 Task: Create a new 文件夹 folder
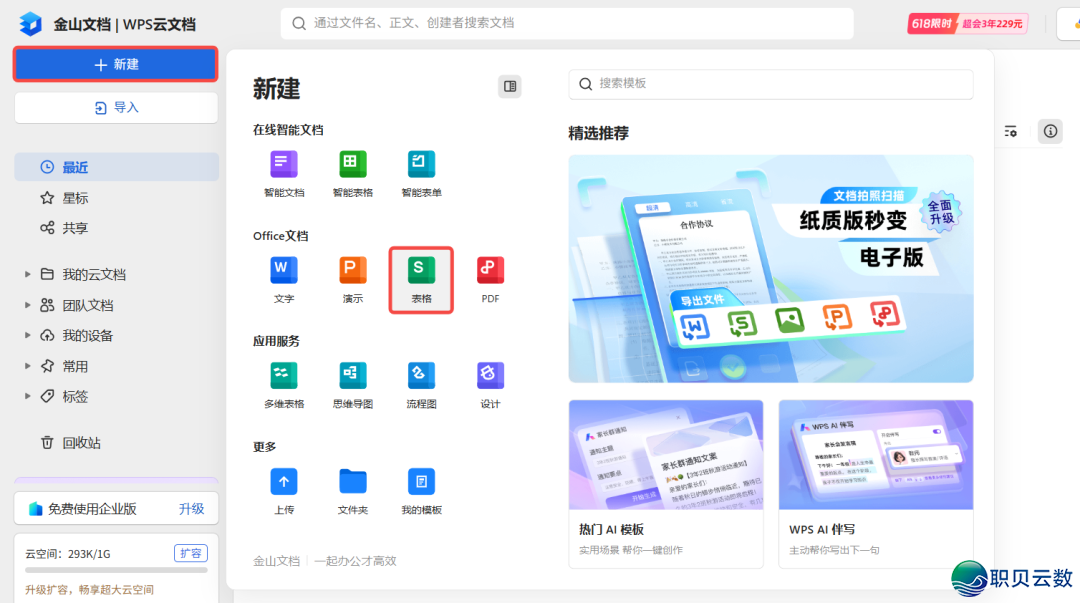tap(353, 491)
